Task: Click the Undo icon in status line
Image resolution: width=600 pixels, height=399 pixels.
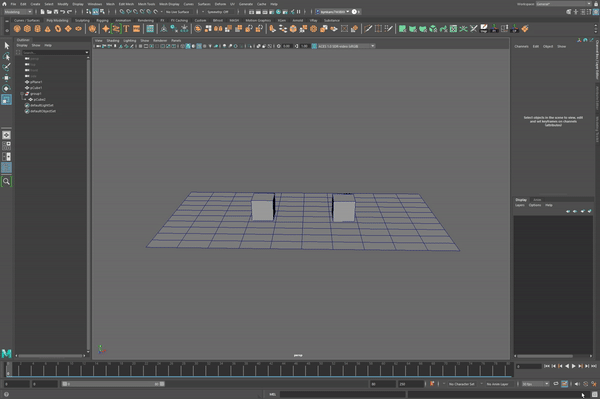Action: click(x=63, y=12)
